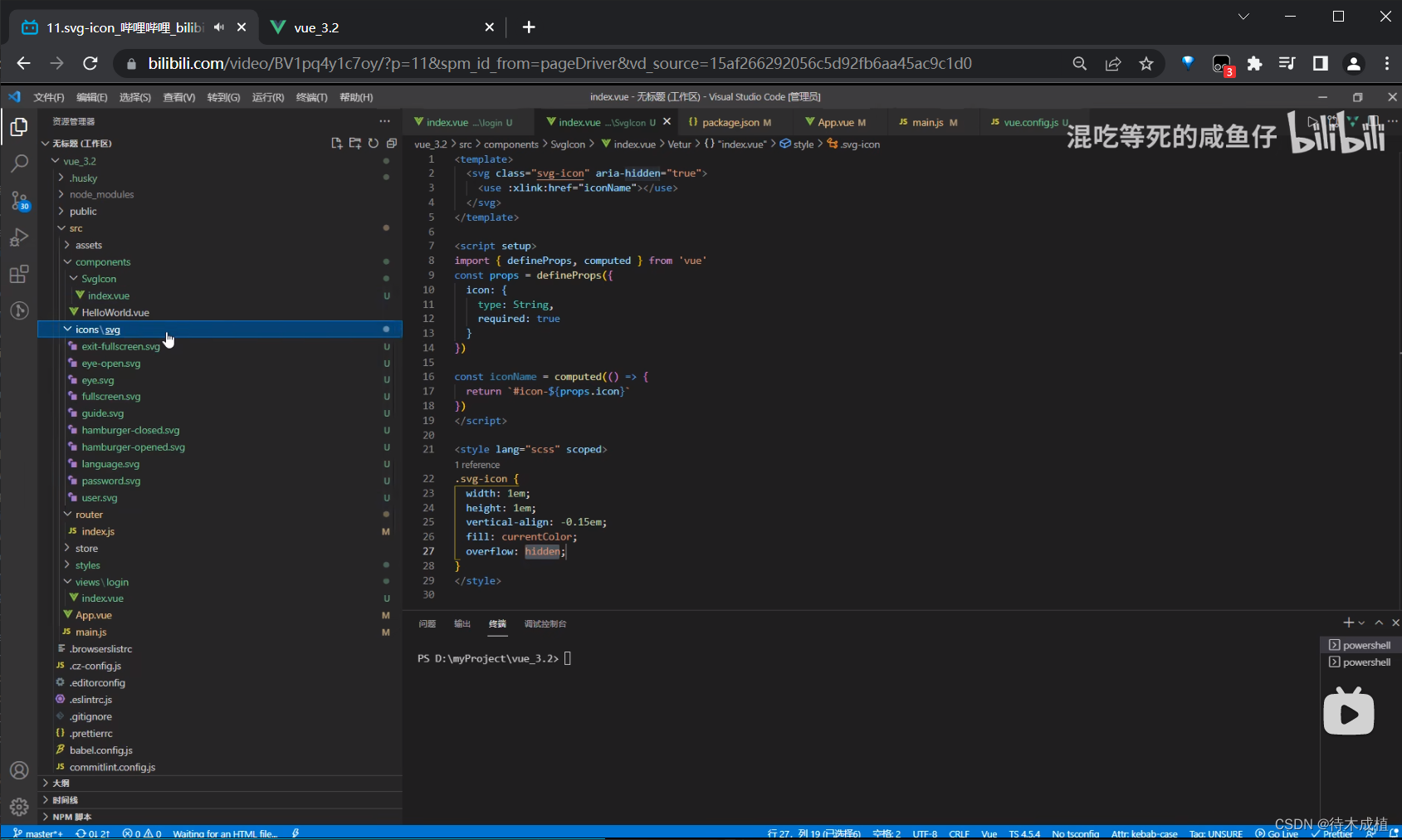The width and height of the screenshot is (1402, 840).
Task: Share this page from address bar
Action: coord(1113,63)
